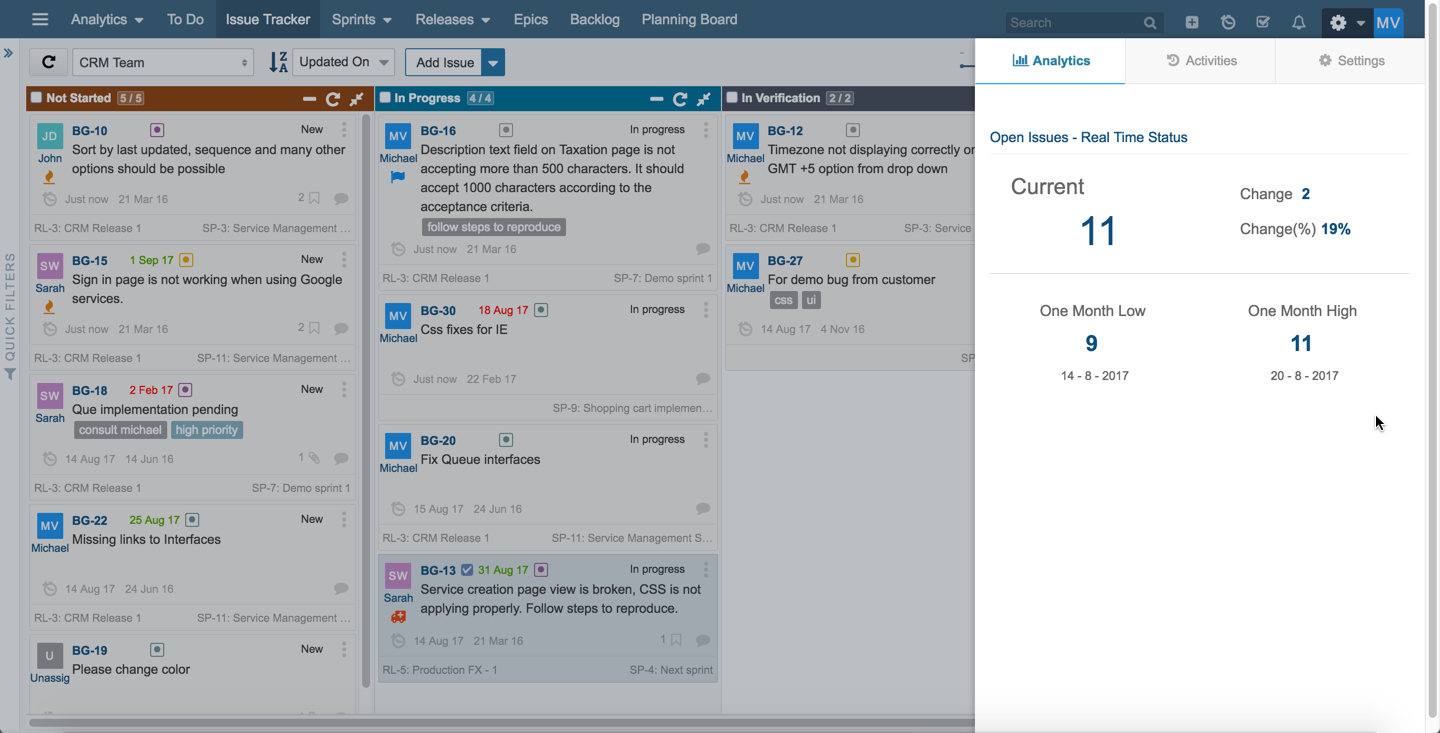Select the In Verification column checkbox
The image size is (1440, 733).
pyautogui.click(x=732, y=98)
